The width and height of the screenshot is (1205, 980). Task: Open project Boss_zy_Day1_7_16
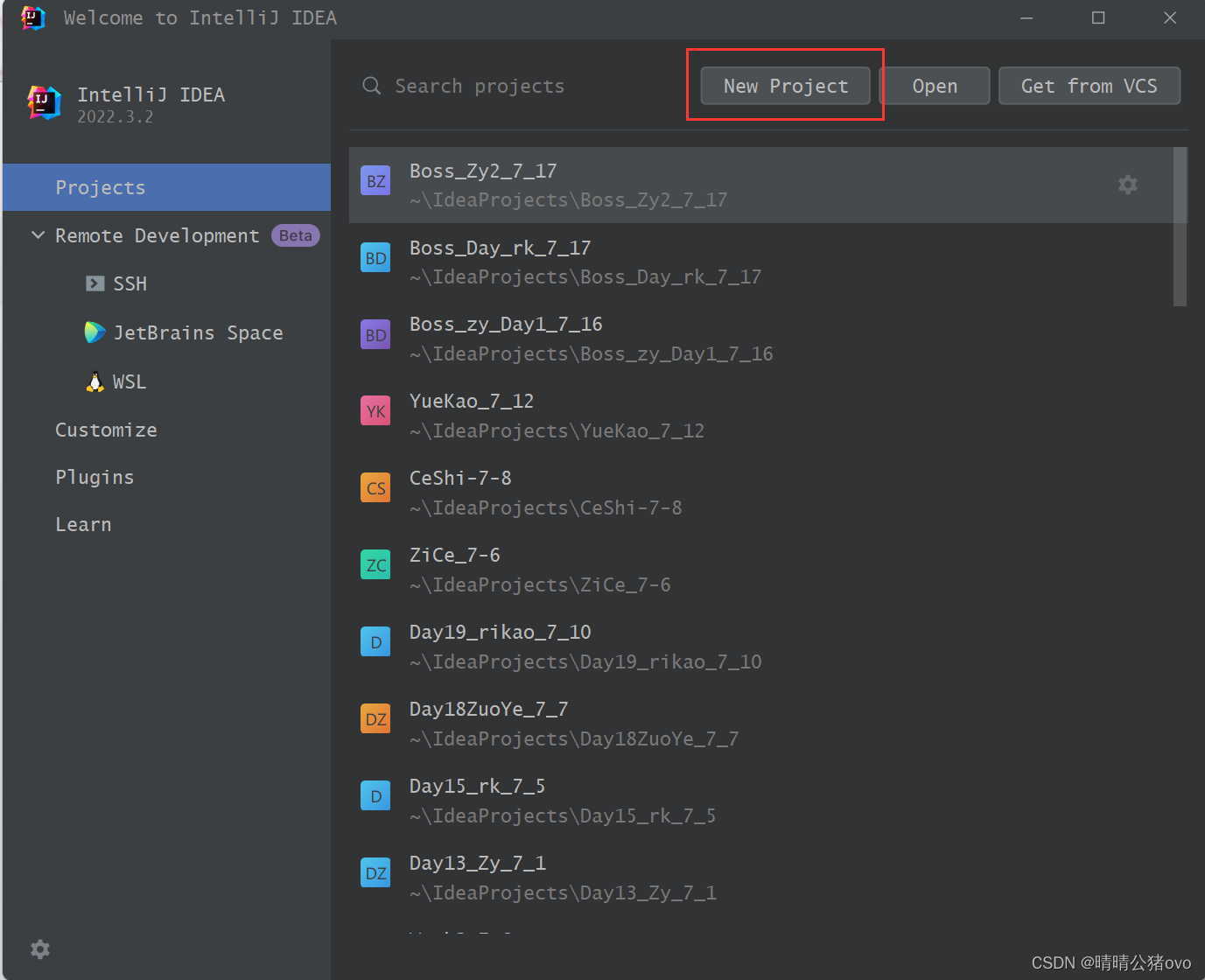[x=761, y=339]
